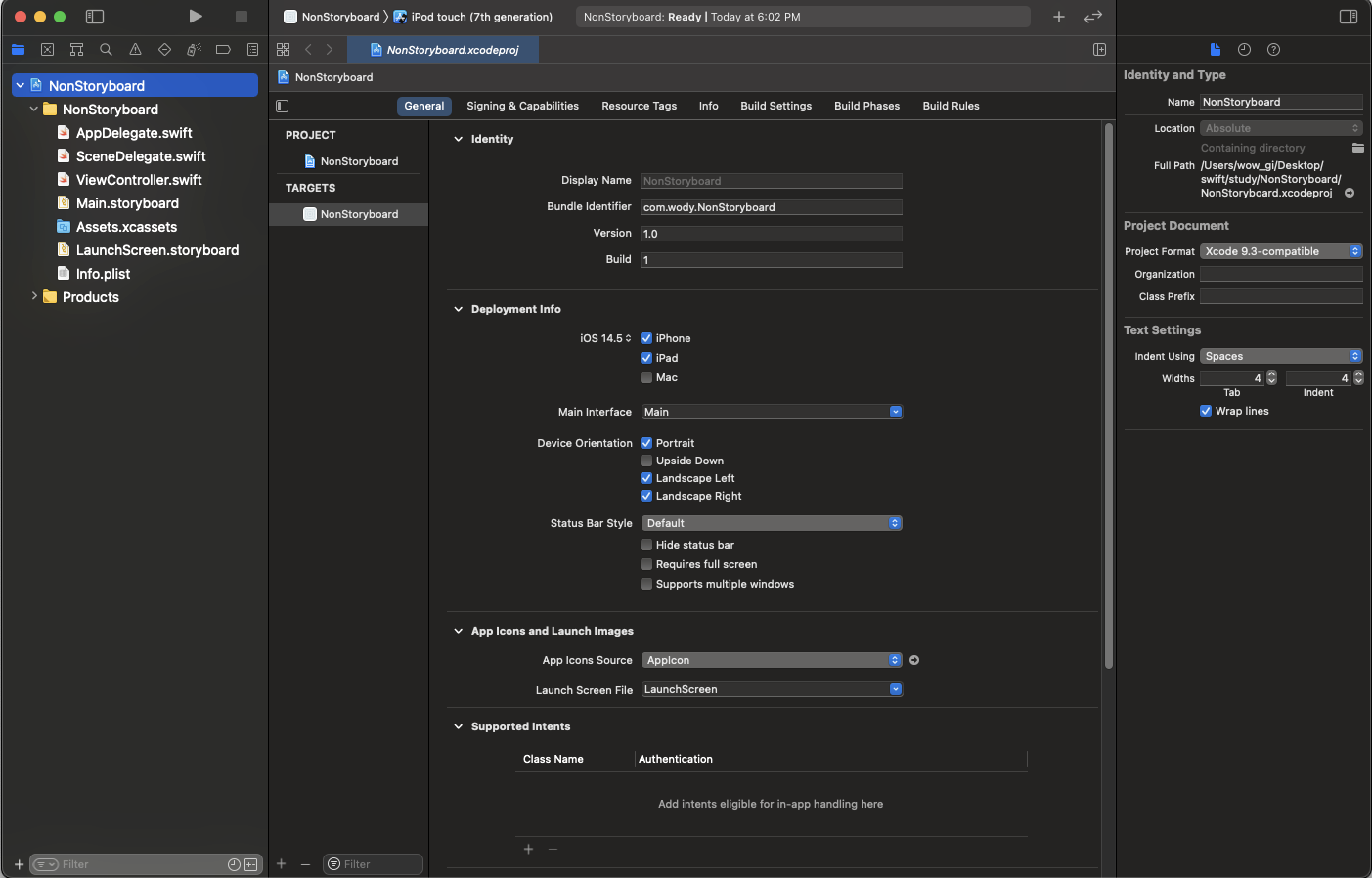The width and height of the screenshot is (1372, 878).
Task: Collapse App Icons and Launch Images section
Action: (x=458, y=631)
